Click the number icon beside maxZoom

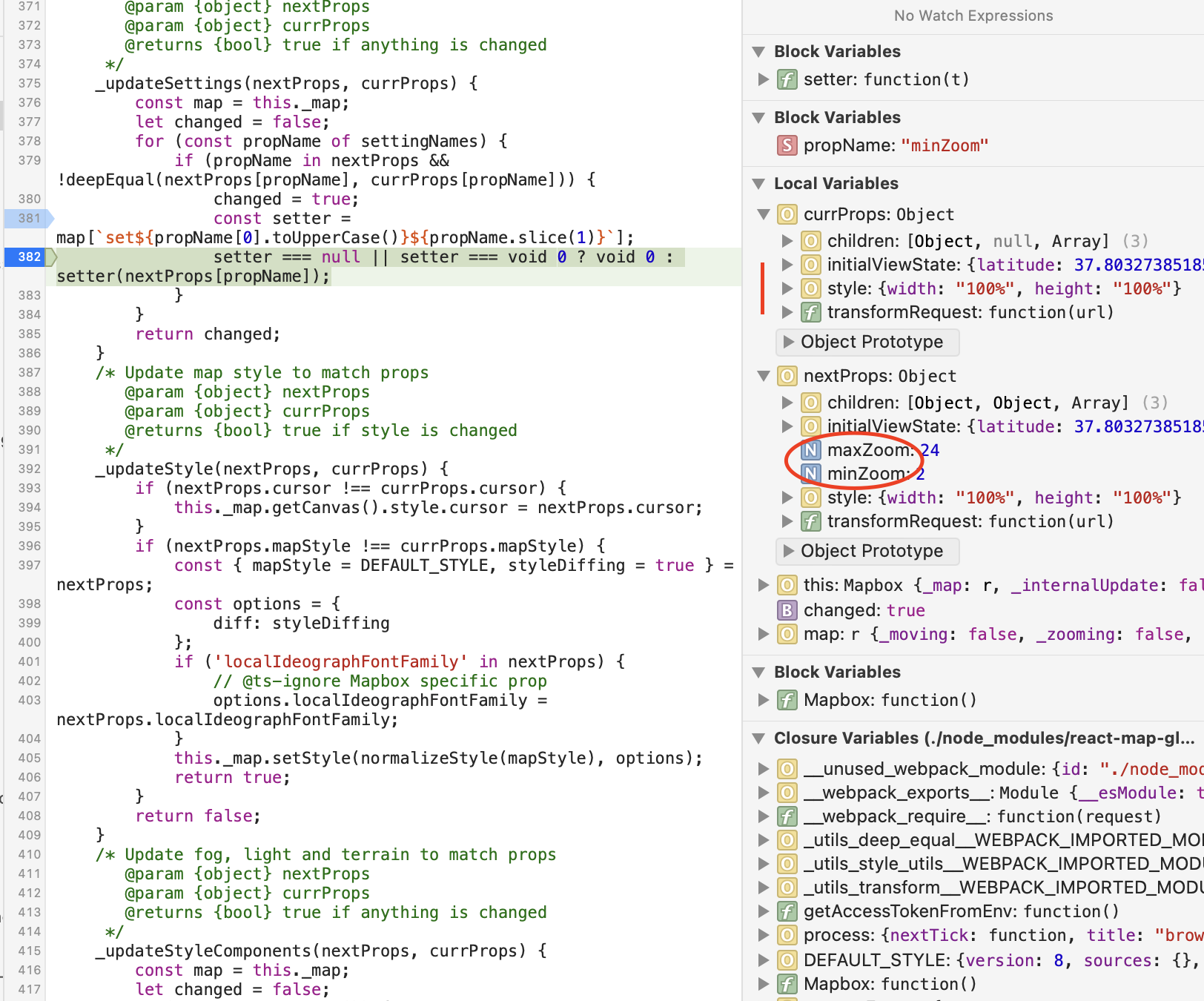pos(812,449)
